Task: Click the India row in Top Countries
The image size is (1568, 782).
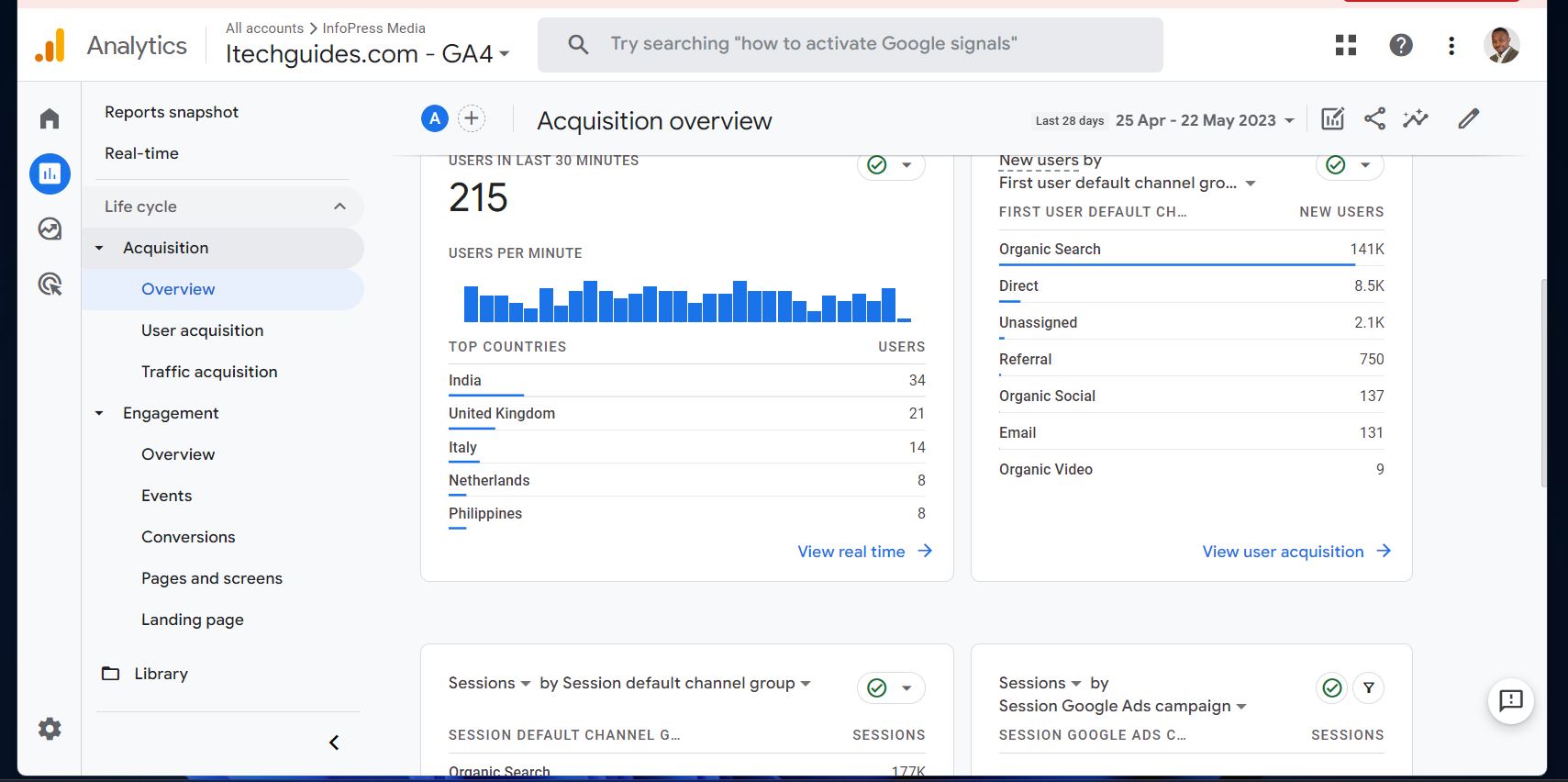Action: point(686,380)
